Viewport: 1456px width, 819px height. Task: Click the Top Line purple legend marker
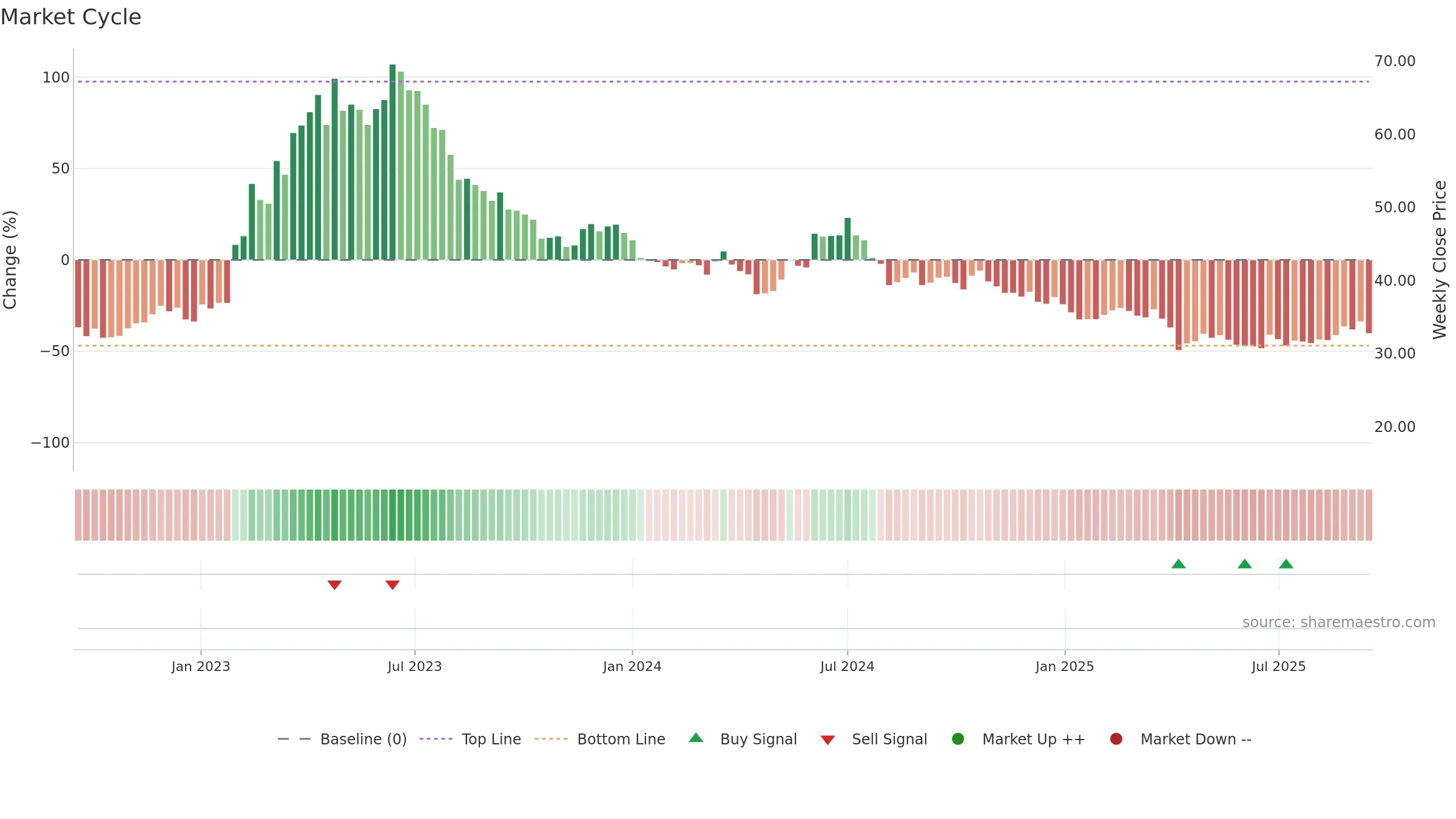(436, 739)
